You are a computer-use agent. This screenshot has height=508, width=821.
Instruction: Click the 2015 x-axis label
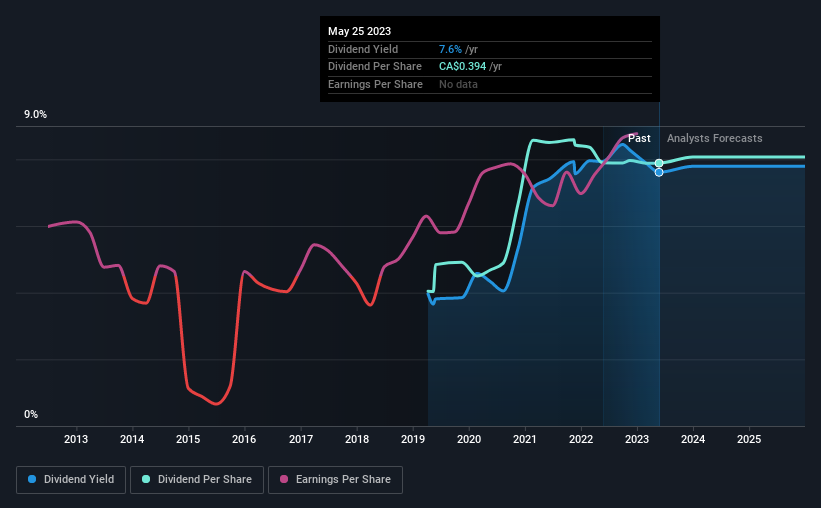click(x=188, y=439)
